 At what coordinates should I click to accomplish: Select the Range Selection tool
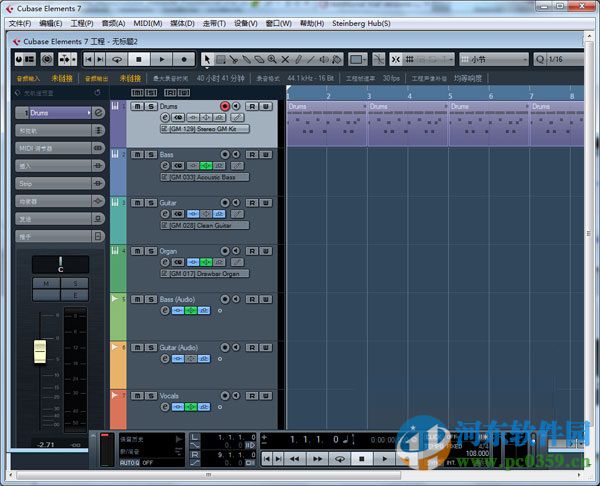click(x=221, y=59)
